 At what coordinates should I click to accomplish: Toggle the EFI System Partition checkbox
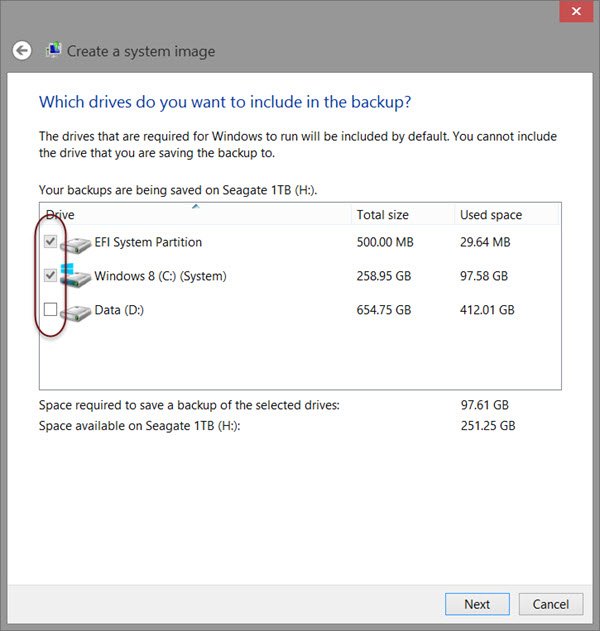(51, 241)
